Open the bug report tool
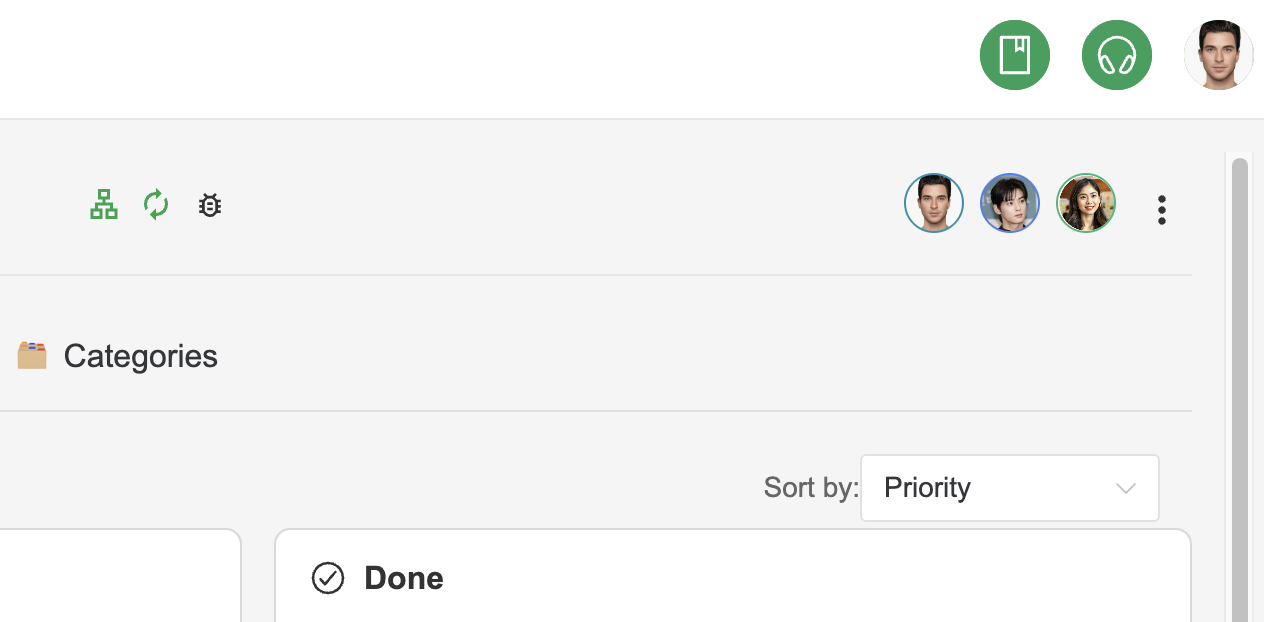1264x622 pixels. pos(209,204)
